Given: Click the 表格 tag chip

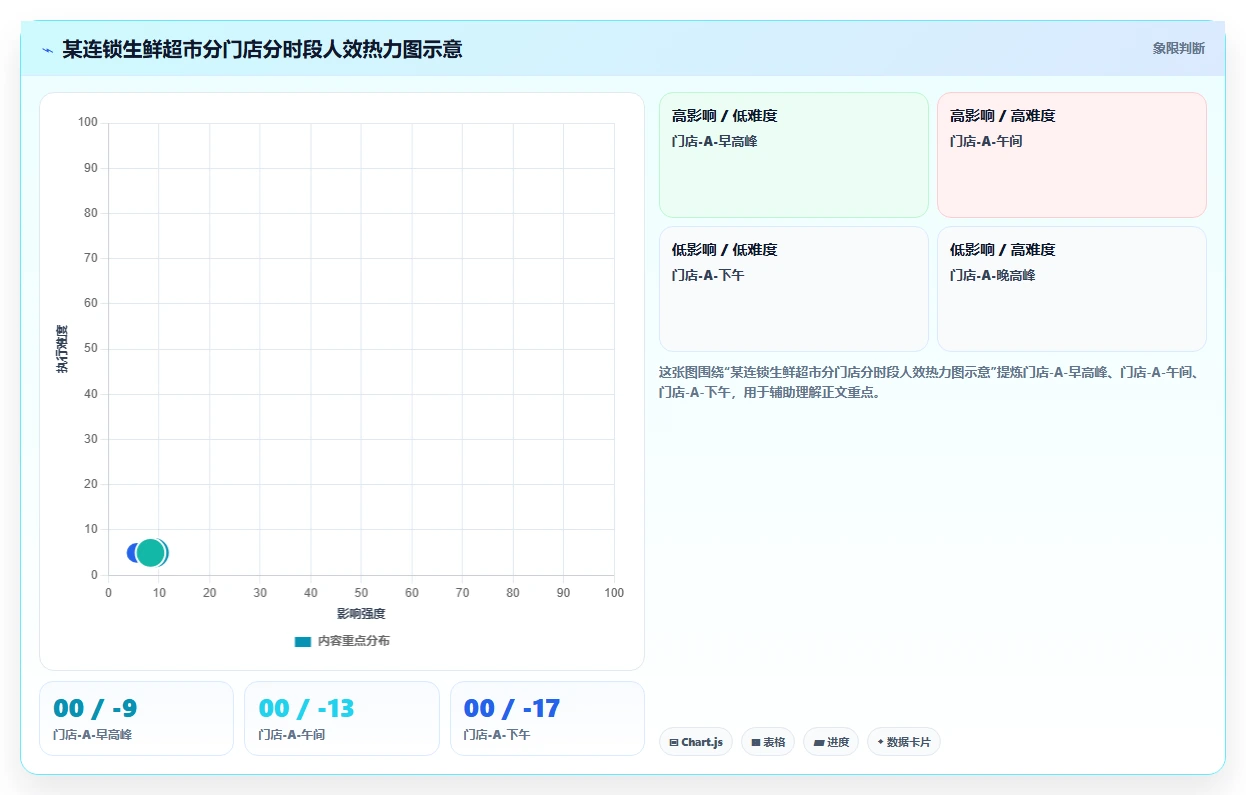Looking at the screenshot, I should coord(768,742).
